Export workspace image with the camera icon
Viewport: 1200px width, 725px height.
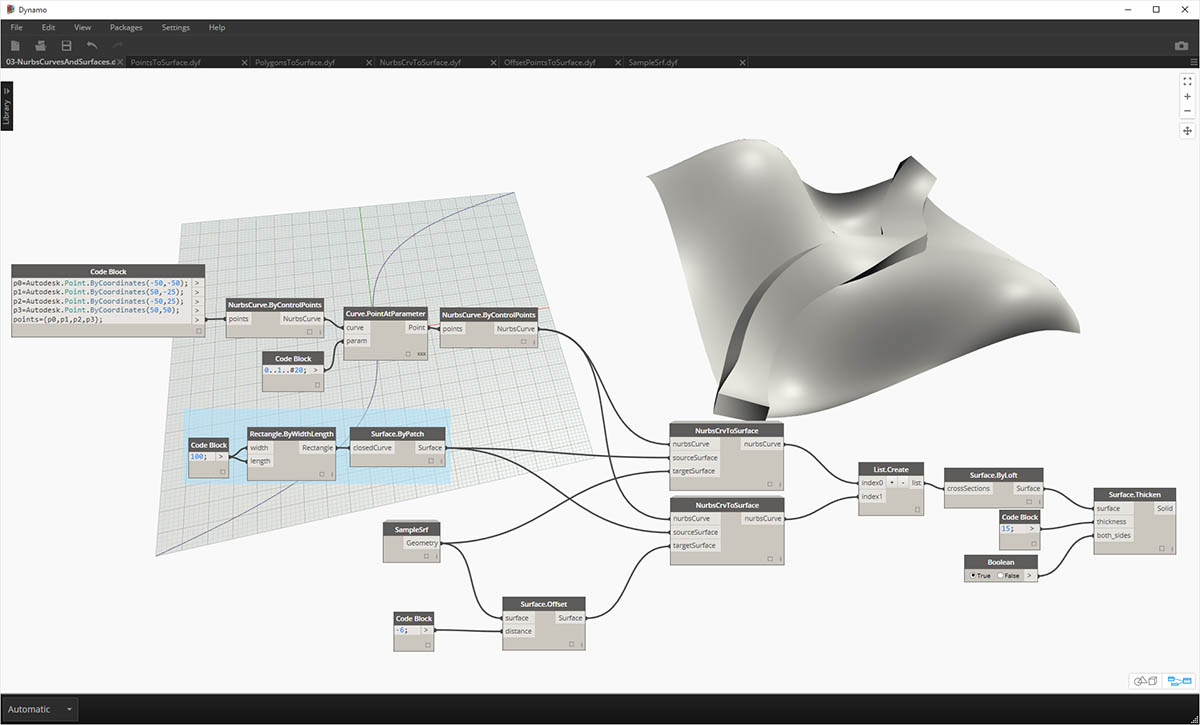1181,46
